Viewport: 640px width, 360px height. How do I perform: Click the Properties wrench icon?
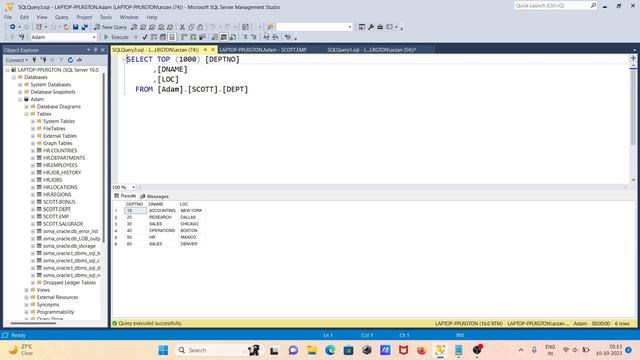[371, 27]
